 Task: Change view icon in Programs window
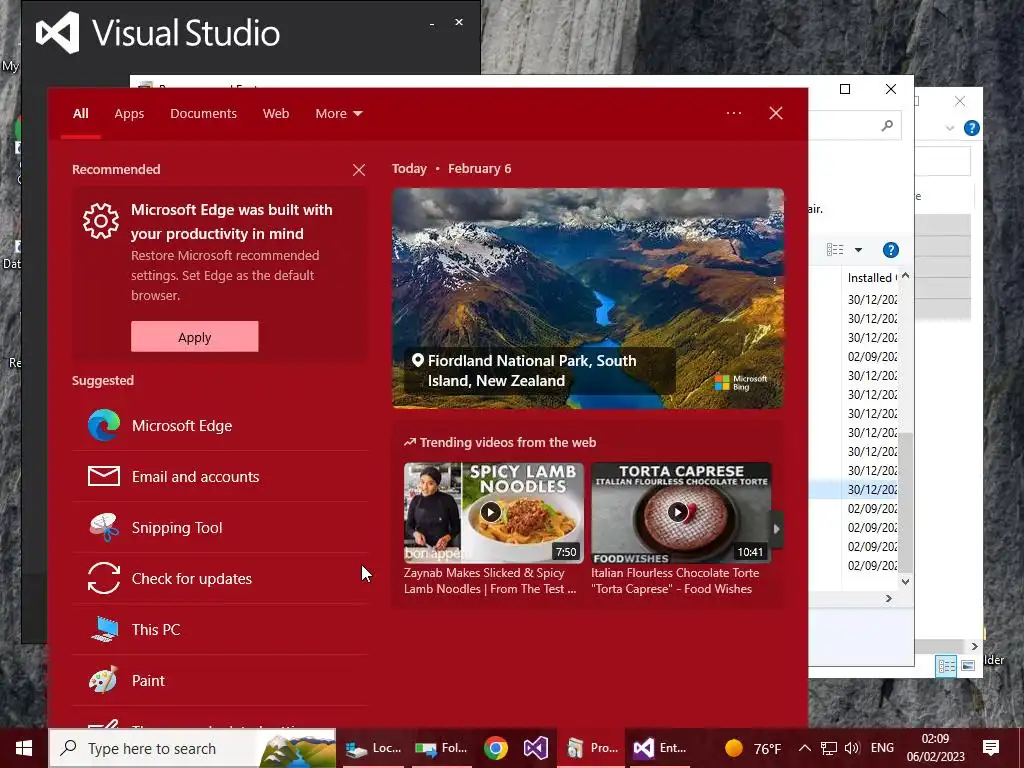tap(835, 249)
